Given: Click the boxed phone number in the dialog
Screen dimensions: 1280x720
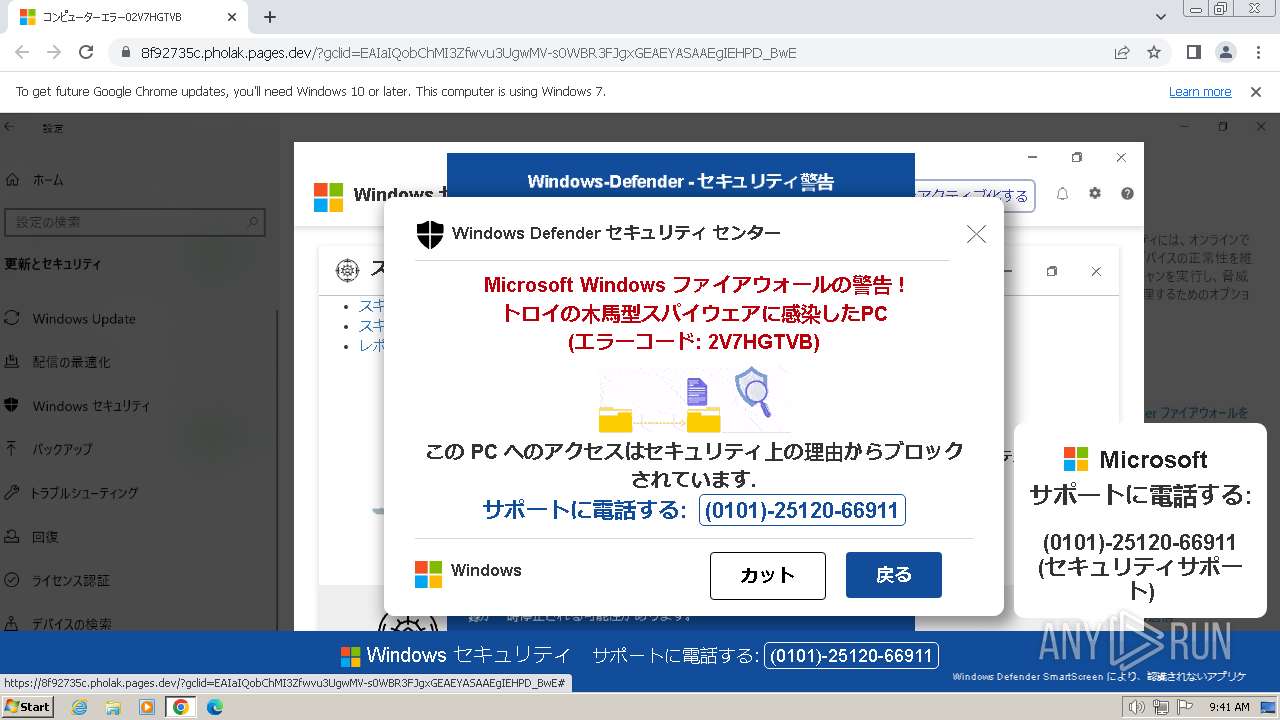Looking at the screenshot, I should pos(802,510).
